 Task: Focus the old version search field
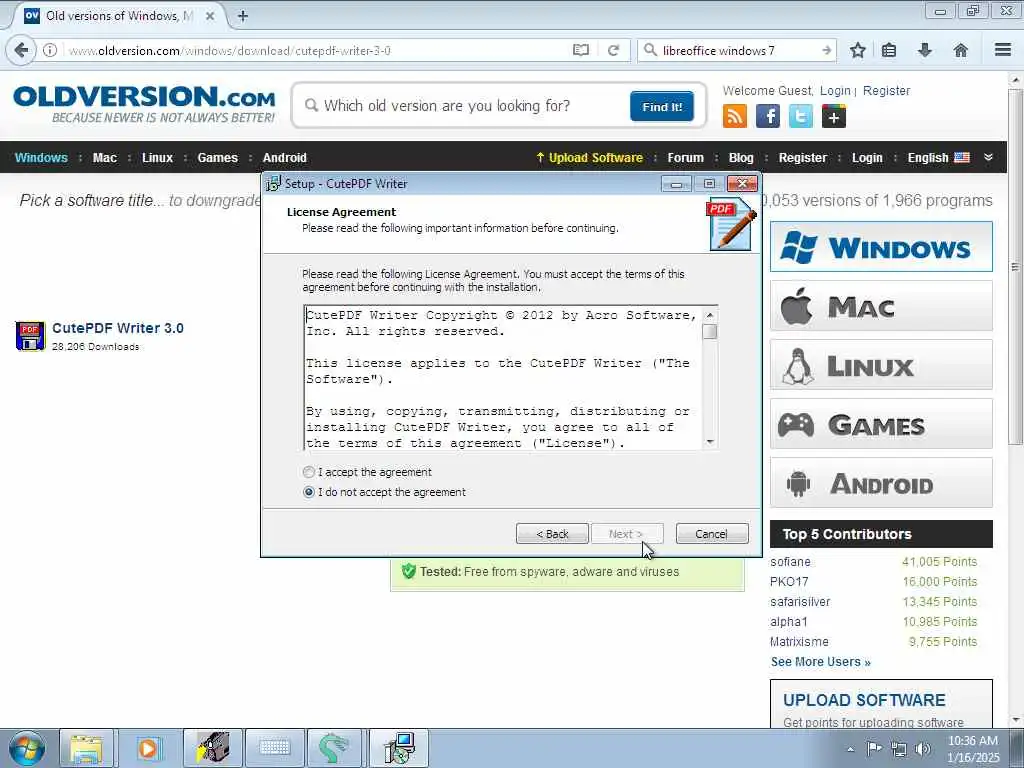464,106
